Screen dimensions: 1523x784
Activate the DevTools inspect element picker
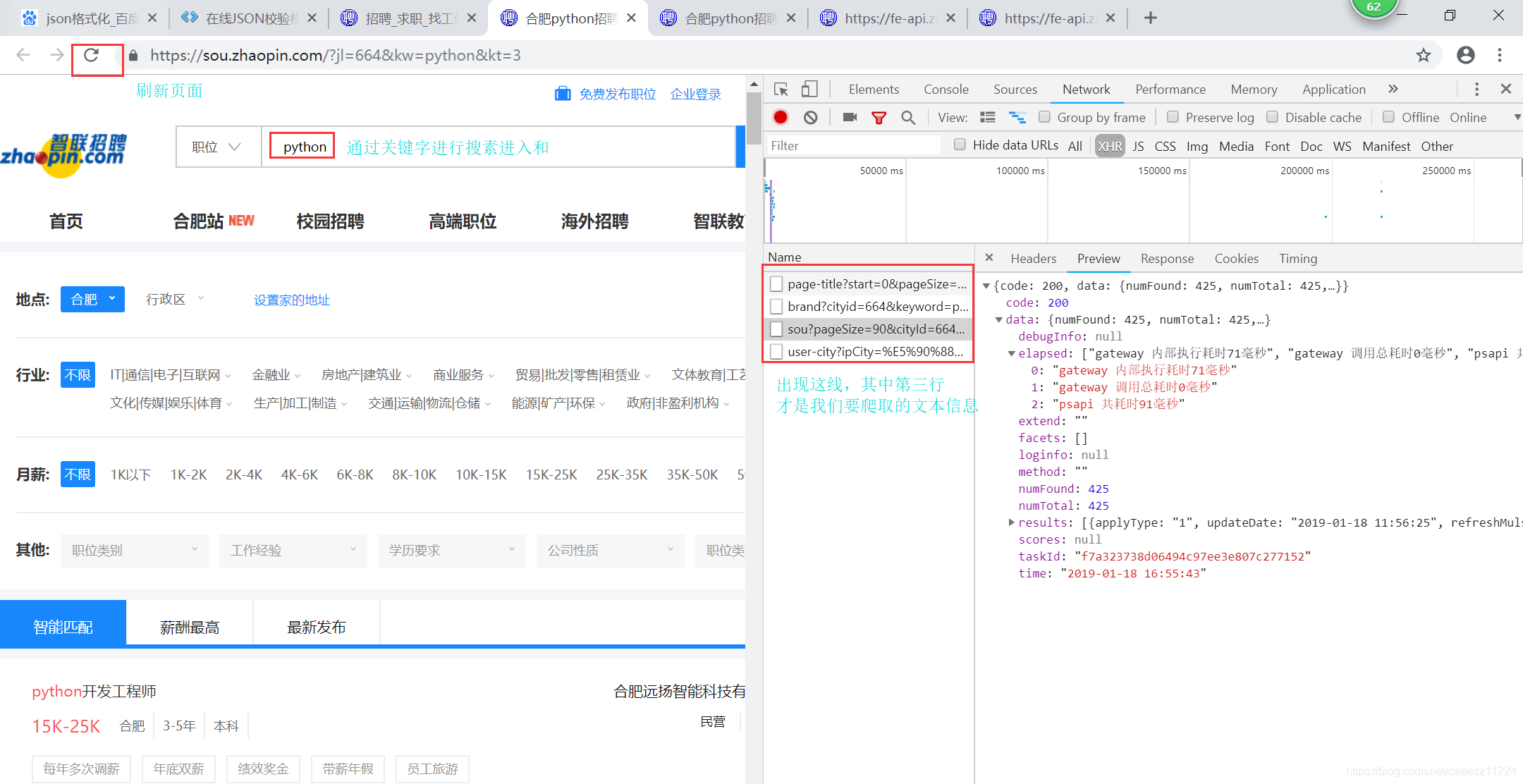[x=781, y=90]
